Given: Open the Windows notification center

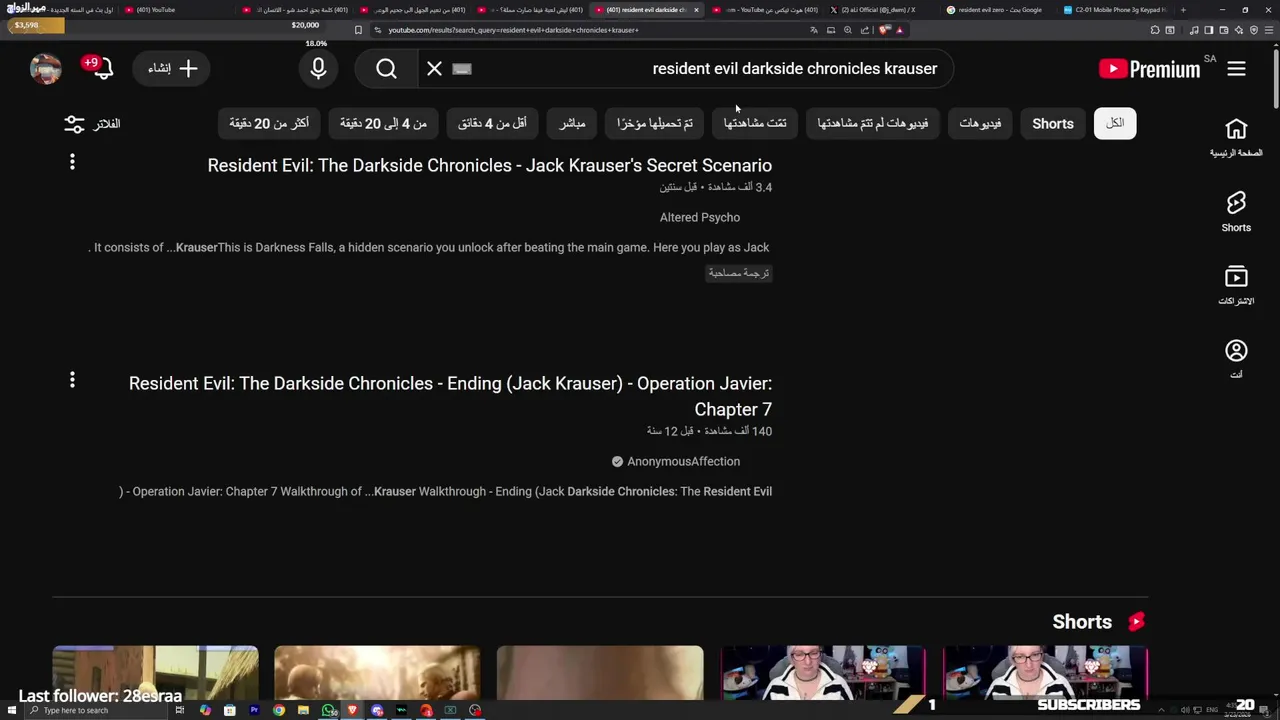Looking at the screenshot, I should click(x=1263, y=710).
